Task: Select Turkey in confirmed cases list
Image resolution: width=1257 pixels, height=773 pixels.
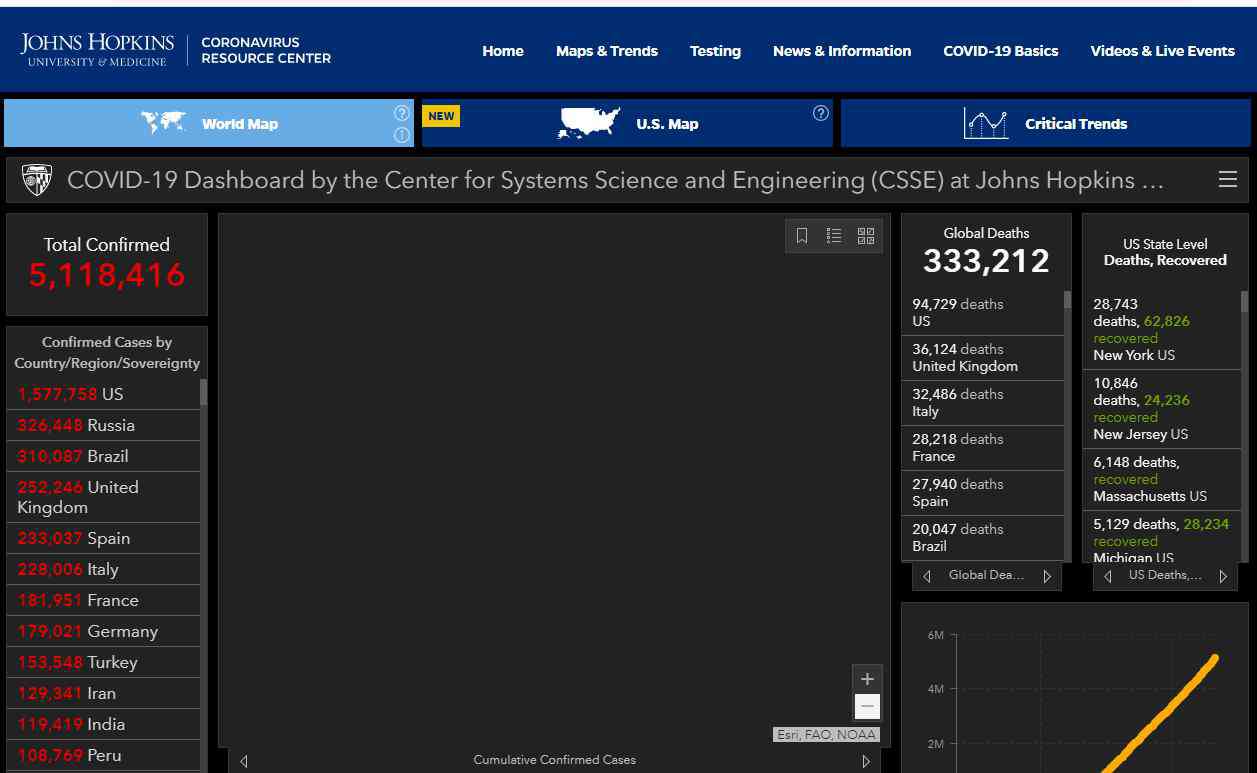Action: click(104, 662)
